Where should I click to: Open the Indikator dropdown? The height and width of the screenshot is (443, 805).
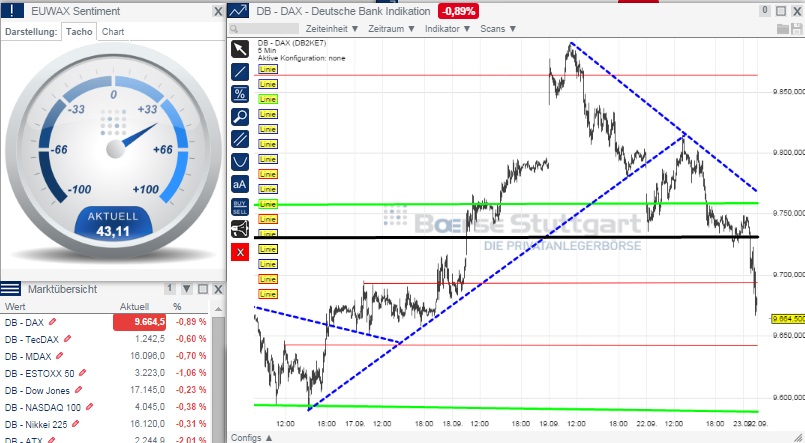click(x=447, y=29)
